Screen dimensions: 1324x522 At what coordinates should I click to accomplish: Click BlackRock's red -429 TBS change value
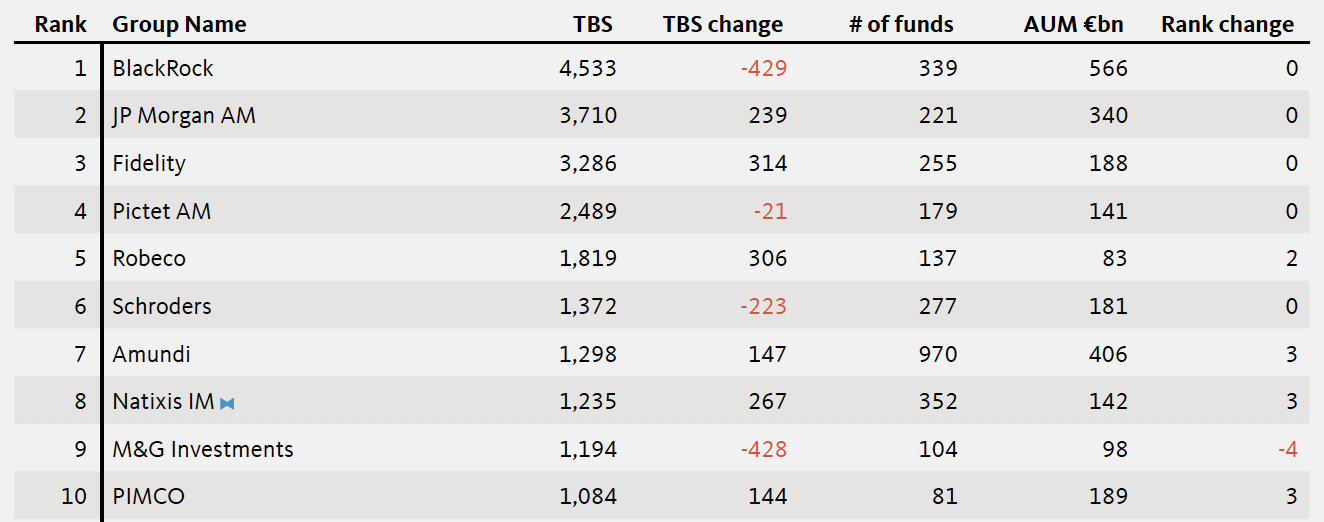pos(763,68)
